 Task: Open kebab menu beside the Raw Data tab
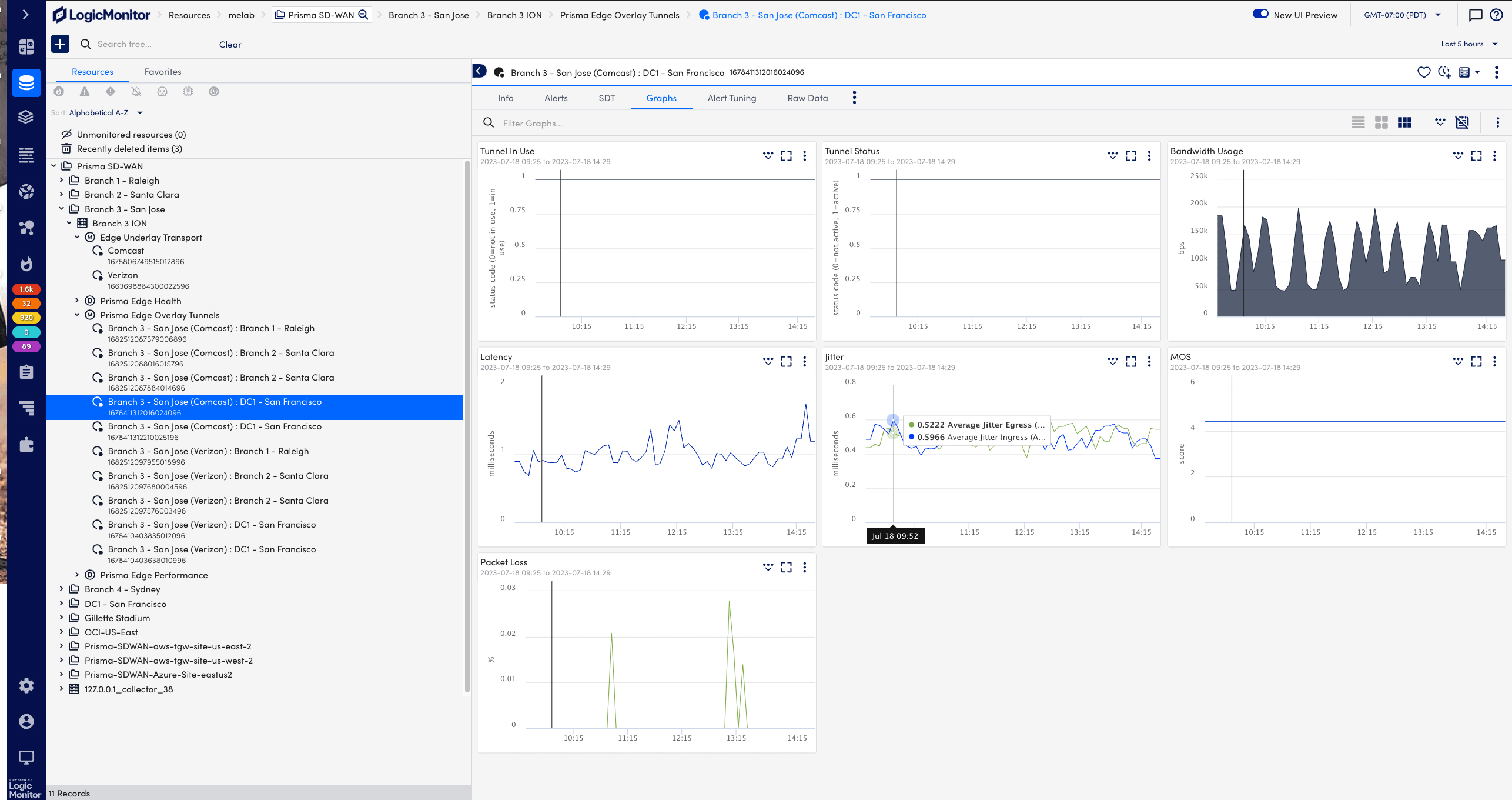(854, 98)
